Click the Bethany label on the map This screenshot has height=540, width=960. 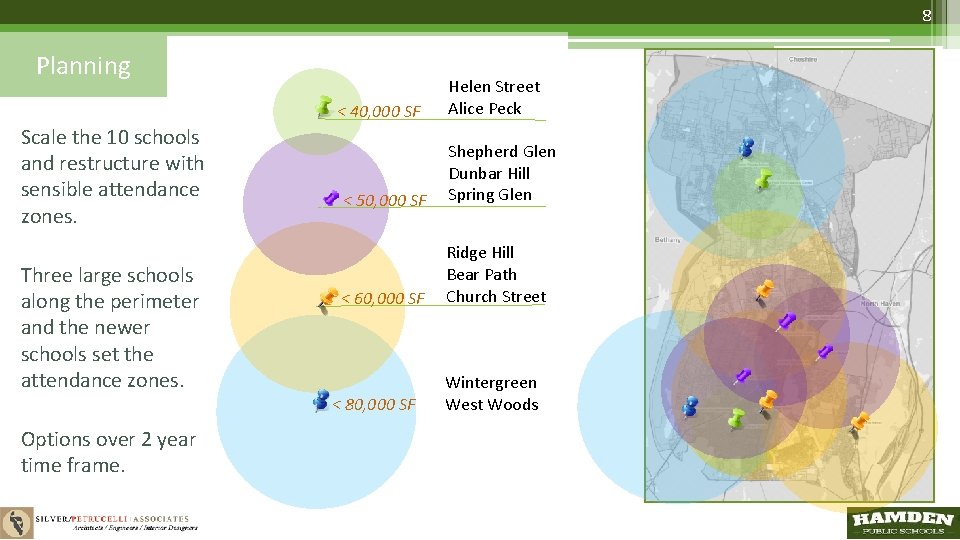(x=667, y=239)
